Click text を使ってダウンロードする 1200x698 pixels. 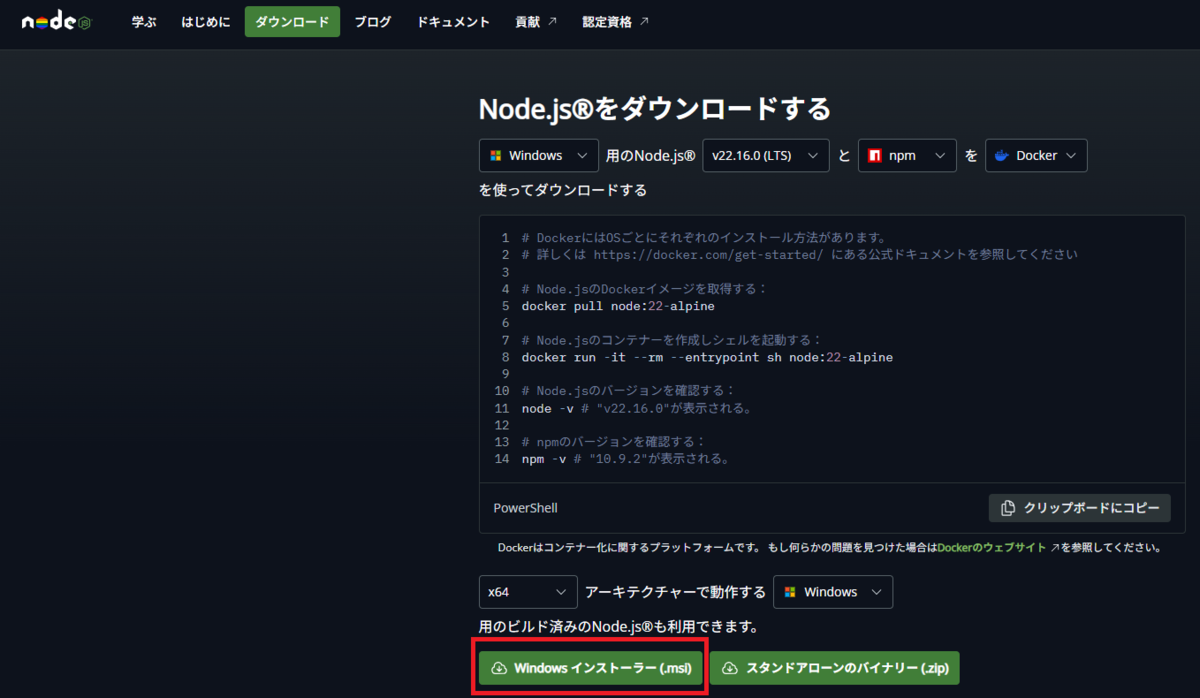coord(563,190)
